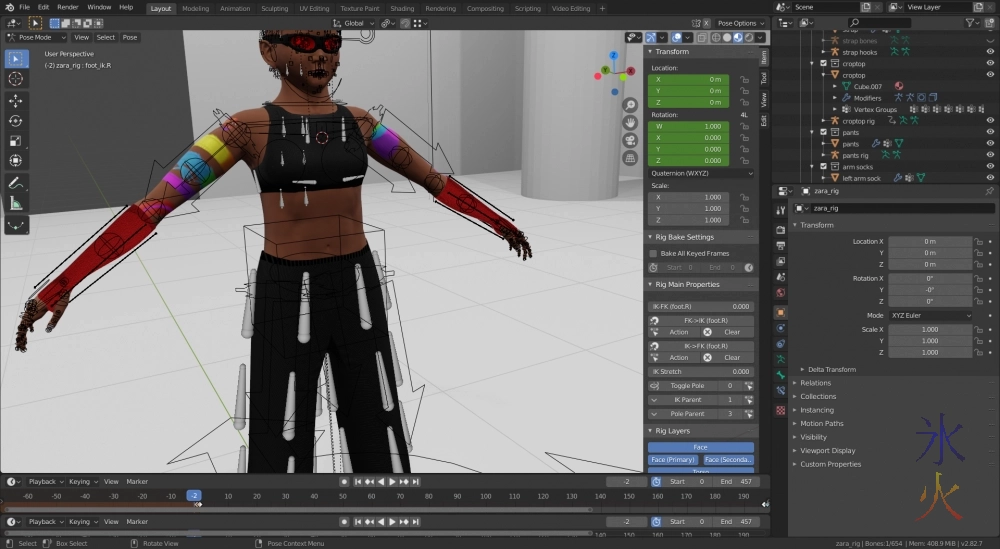Click the zoom magnifier viewport gizmo
Screen dimensions: 1000x549
tap(630, 105)
